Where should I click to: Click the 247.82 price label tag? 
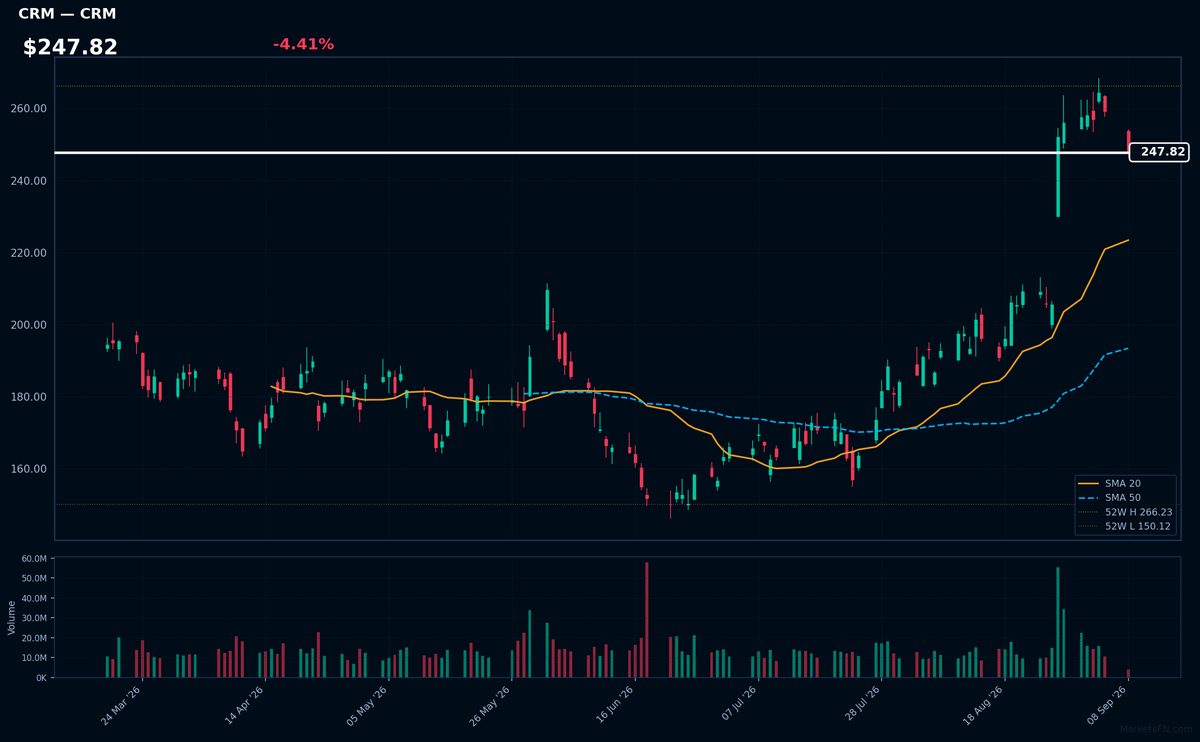coord(1159,152)
